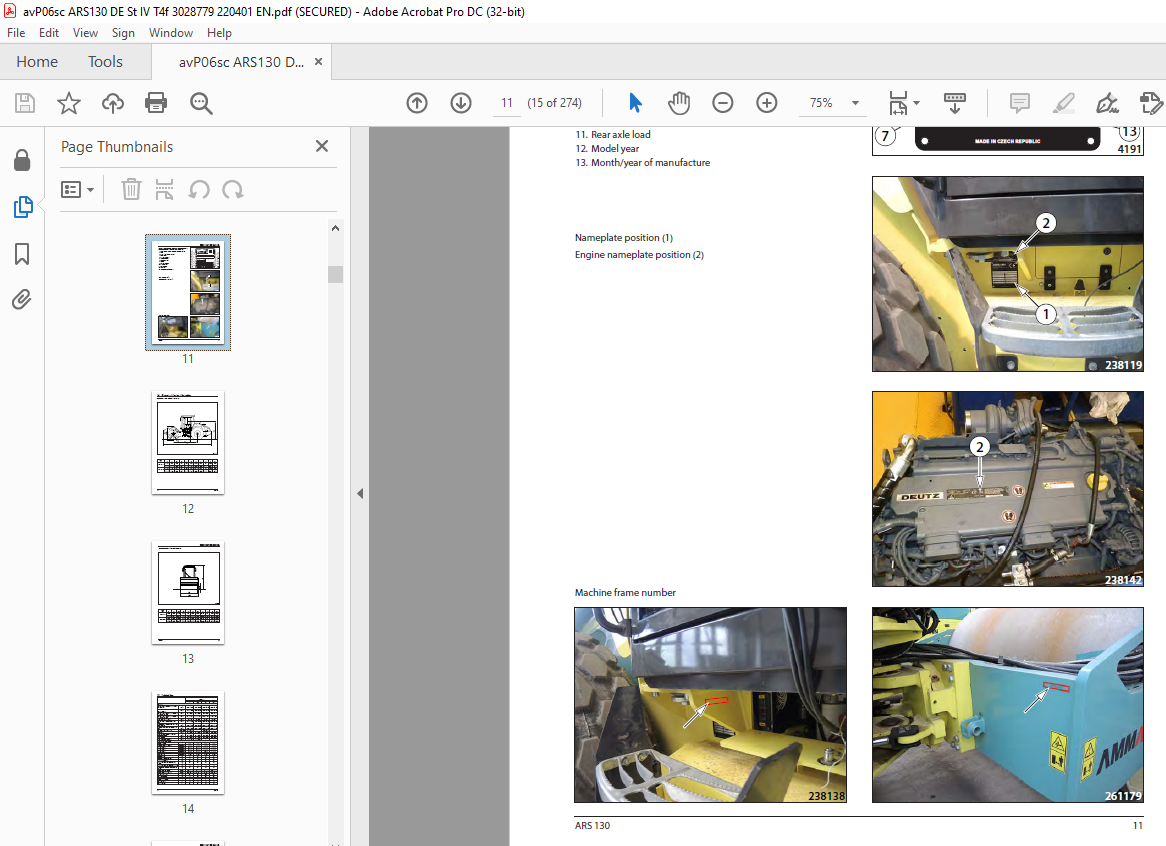Close the avP06sc ARS130 document tab

tap(318, 62)
